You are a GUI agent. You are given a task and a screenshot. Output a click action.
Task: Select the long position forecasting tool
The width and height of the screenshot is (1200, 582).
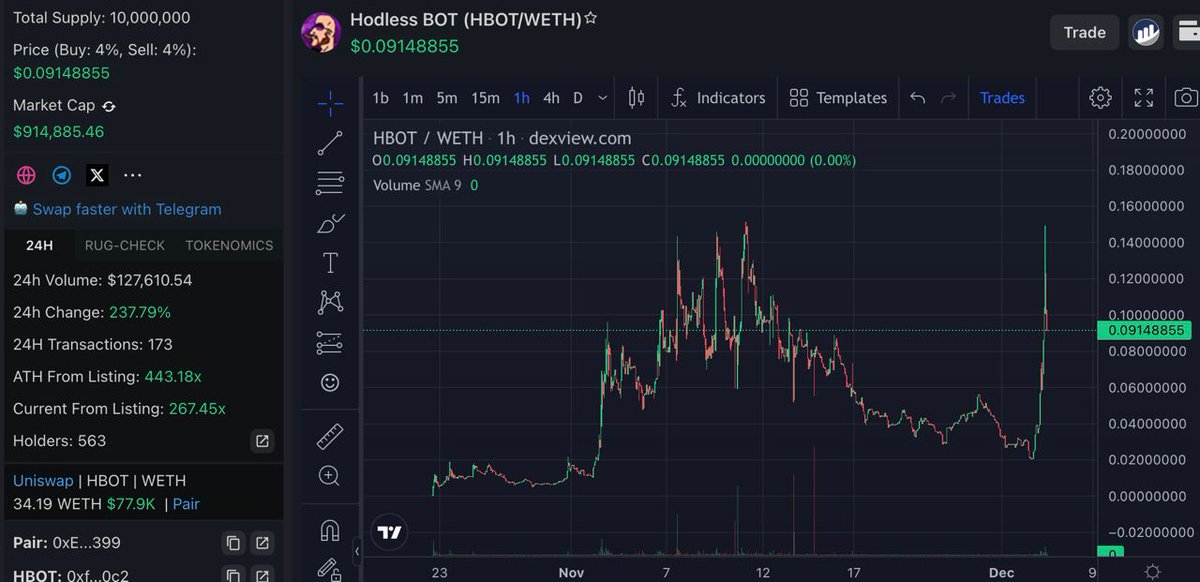(330, 343)
